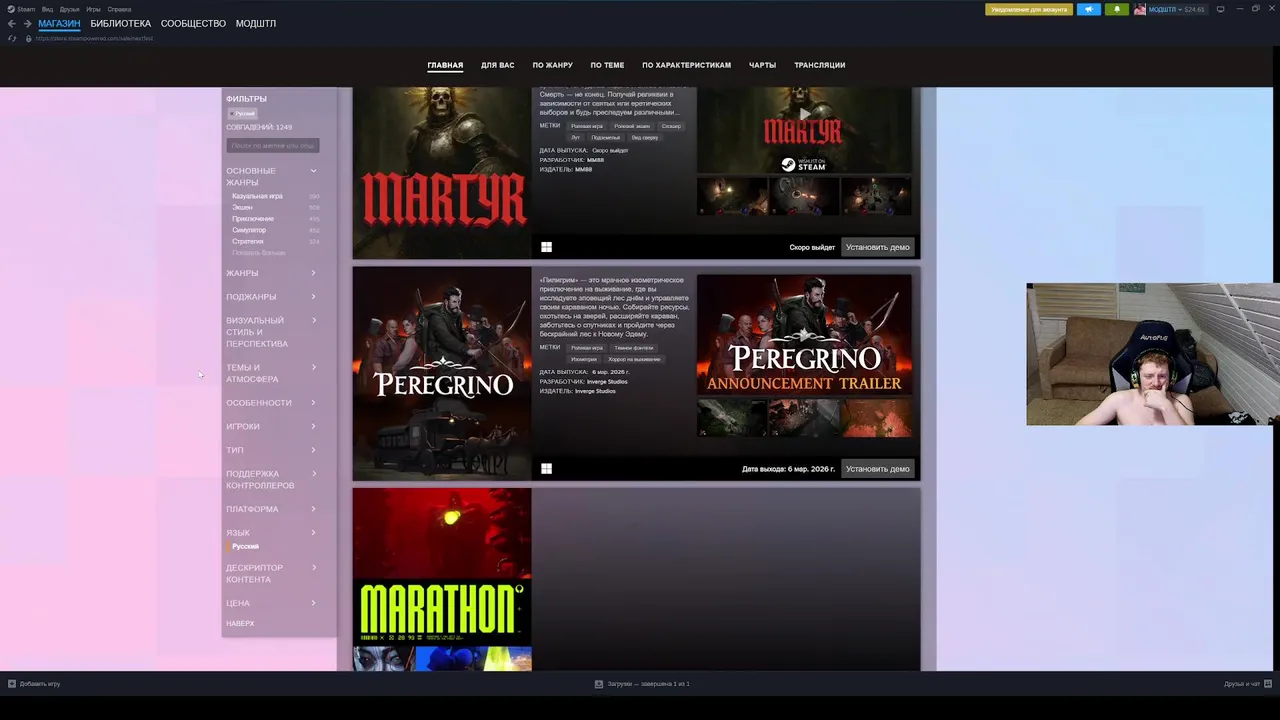The image size is (1280, 720).
Task: Click the yellow Уведомление для аккаунта button
Action: click(x=1029, y=9)
